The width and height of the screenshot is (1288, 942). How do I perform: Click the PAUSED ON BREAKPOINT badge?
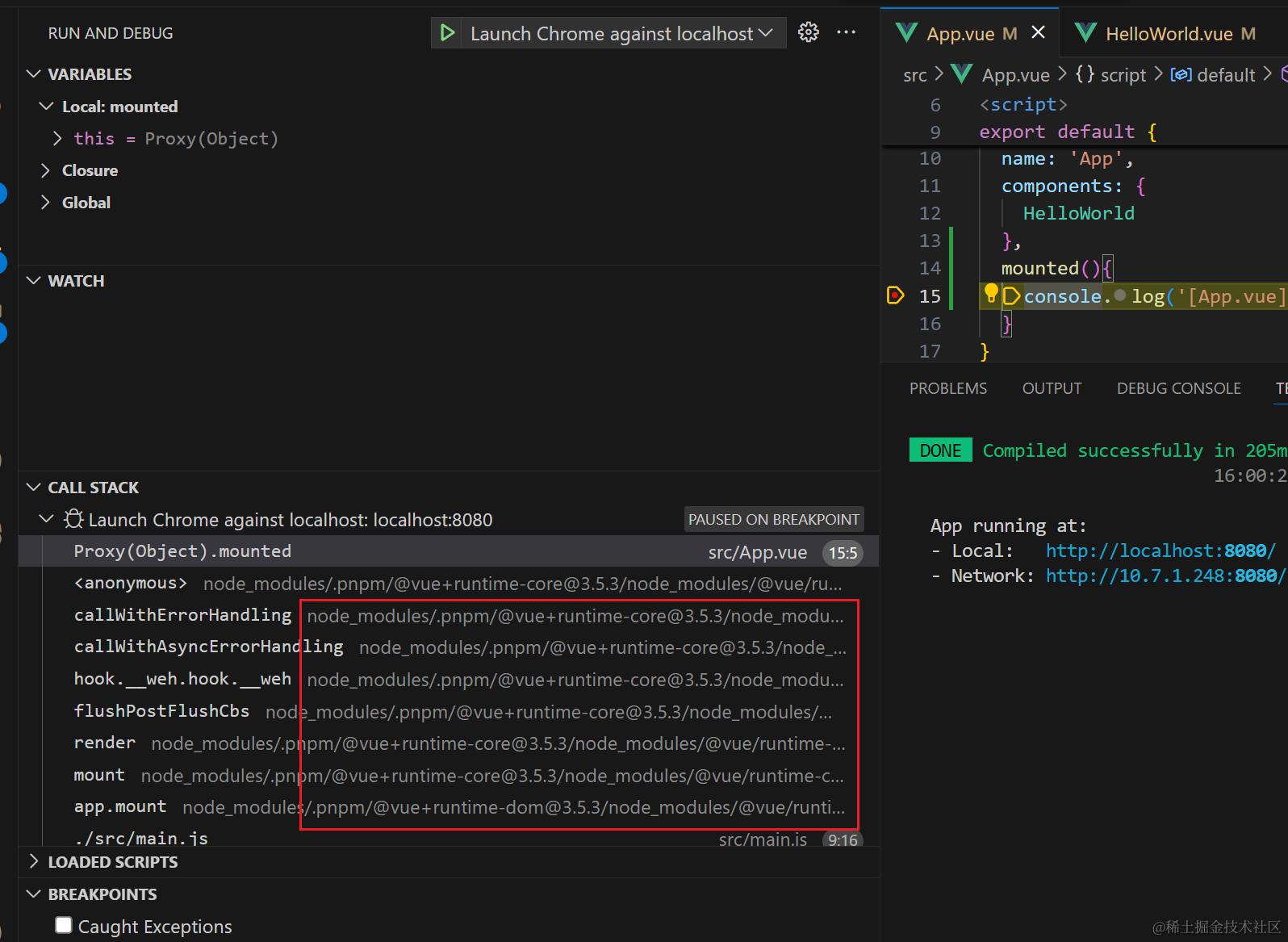(x=774, y=519)
